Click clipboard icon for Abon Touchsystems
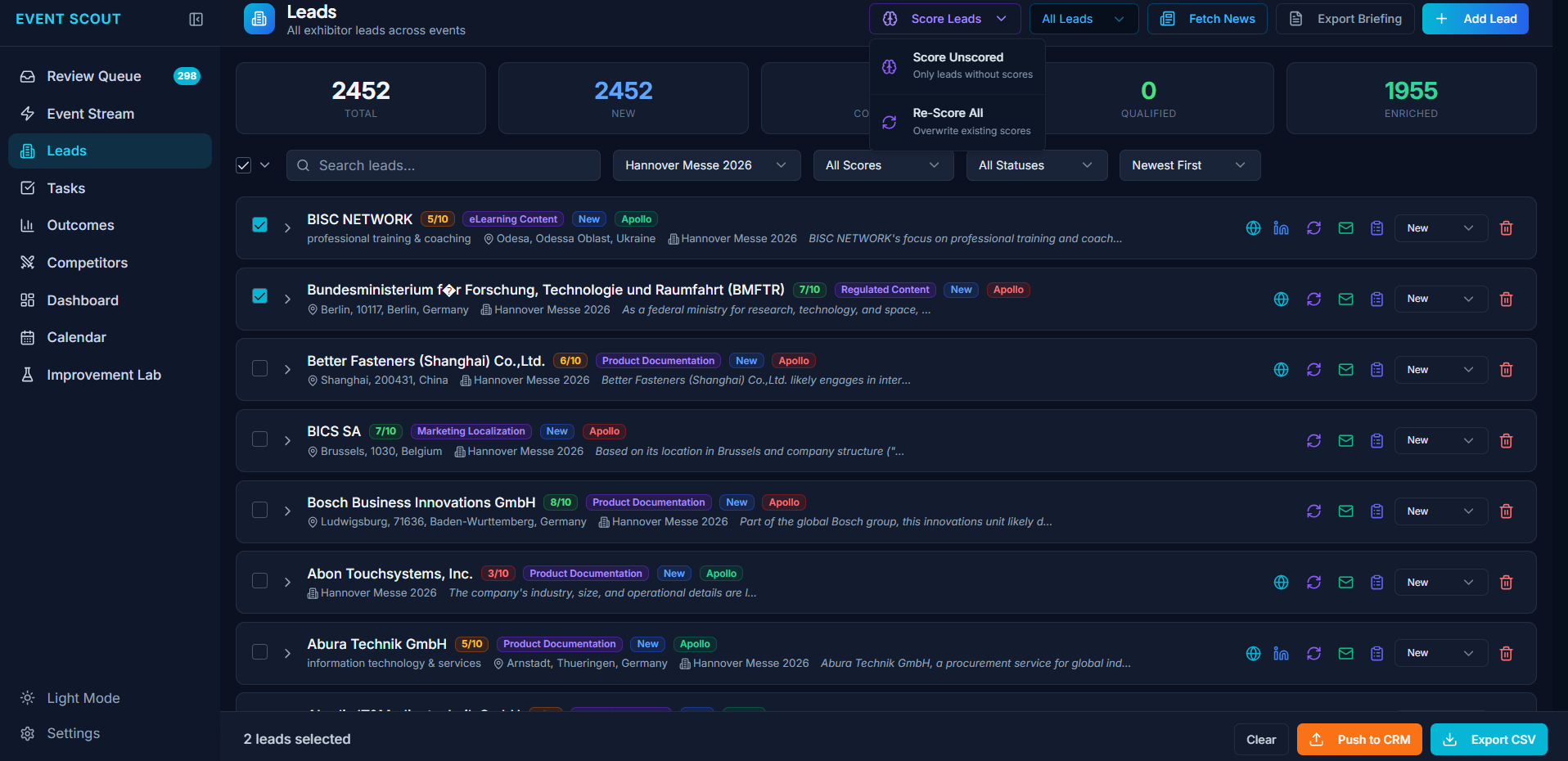This screenshot has width=1568, height=761. point(1377,583)
